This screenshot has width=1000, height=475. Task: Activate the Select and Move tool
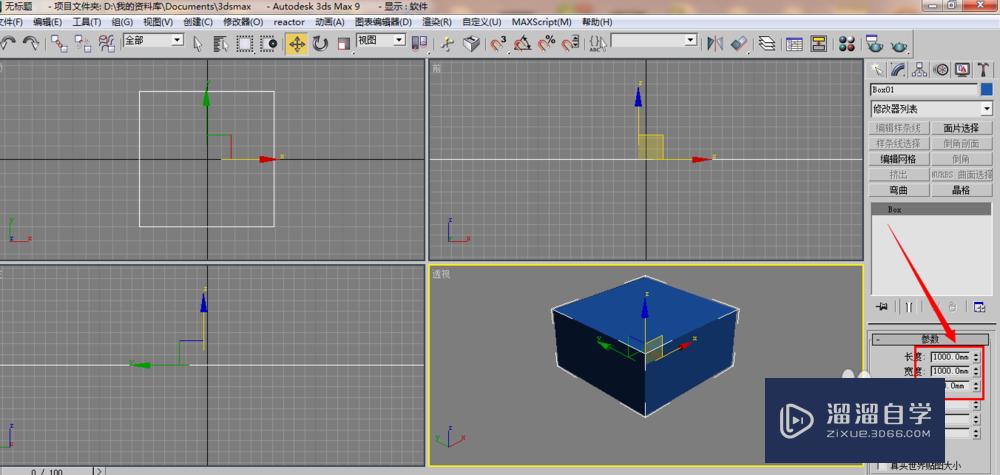297,43
